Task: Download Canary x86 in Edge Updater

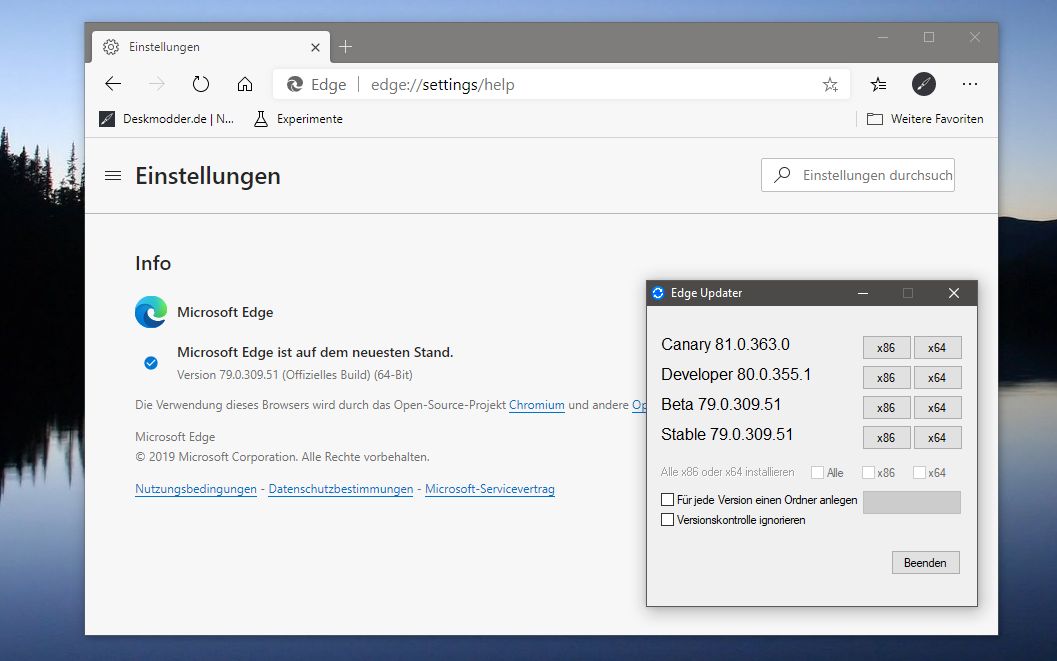Action: (x=886, y=348)
